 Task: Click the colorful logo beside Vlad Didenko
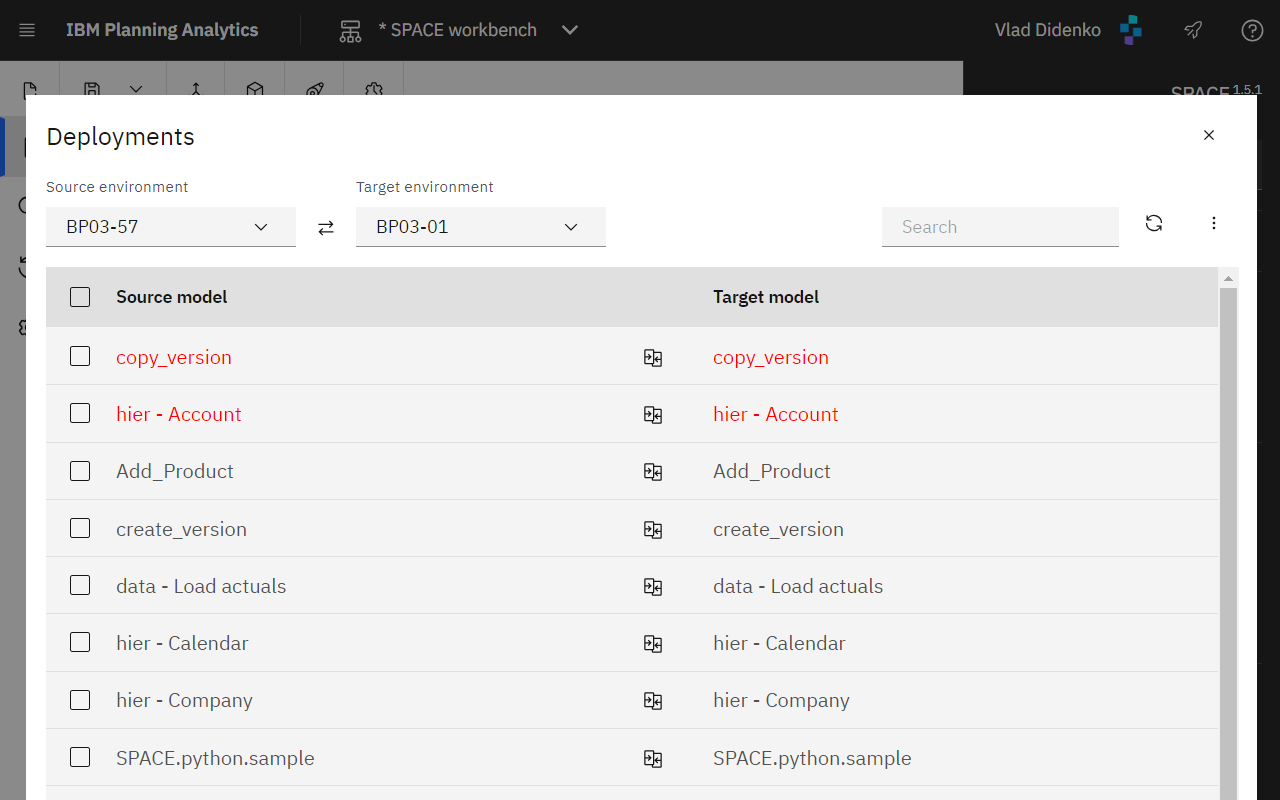(x=1131, y=30)
